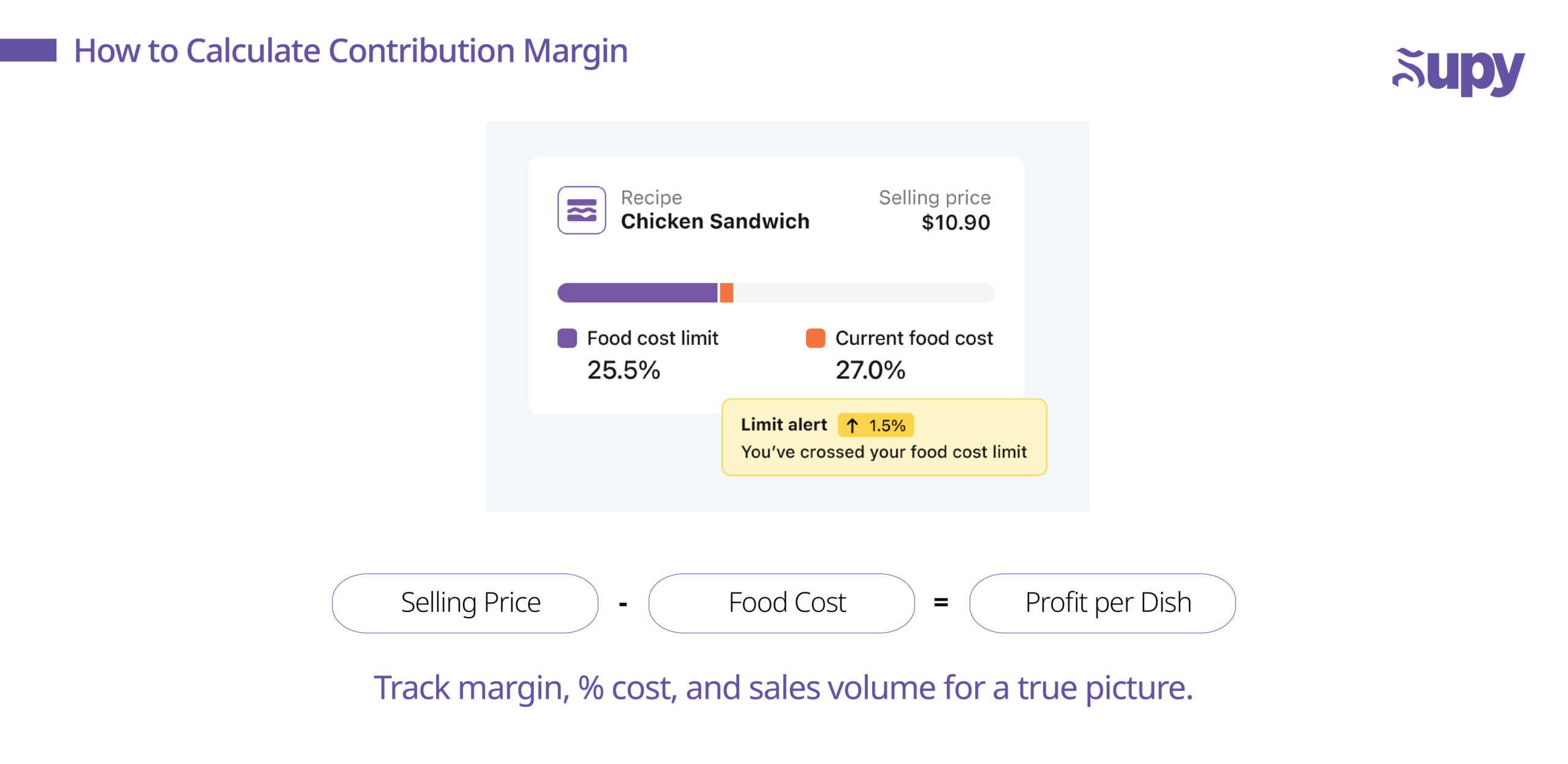Click the 1.5% increase badge

pyautogui.click(x=876, y=425)
